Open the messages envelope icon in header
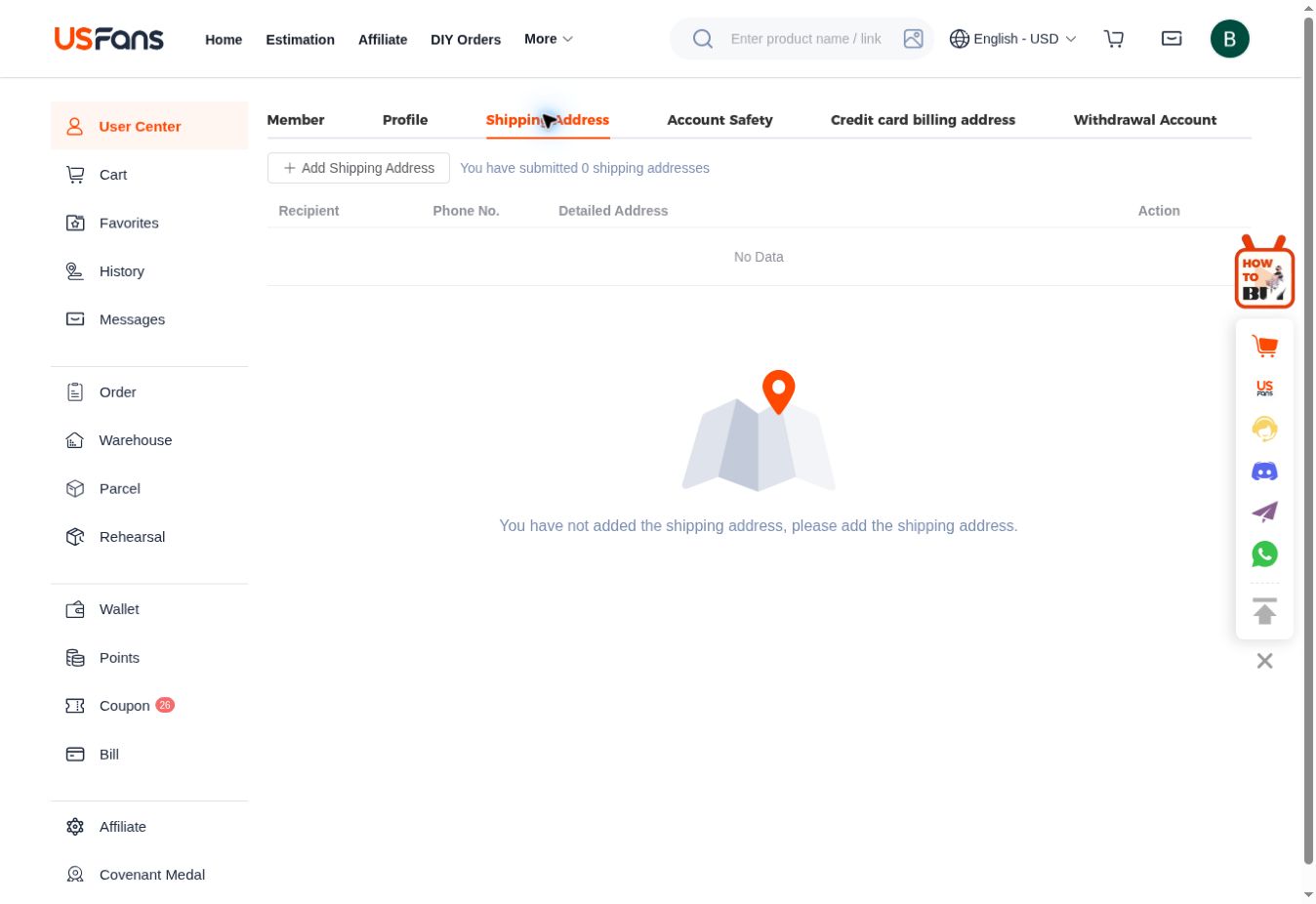The width and height of the screenshot is (1316, 904). pyautogui.click(x=1172, y=39)
